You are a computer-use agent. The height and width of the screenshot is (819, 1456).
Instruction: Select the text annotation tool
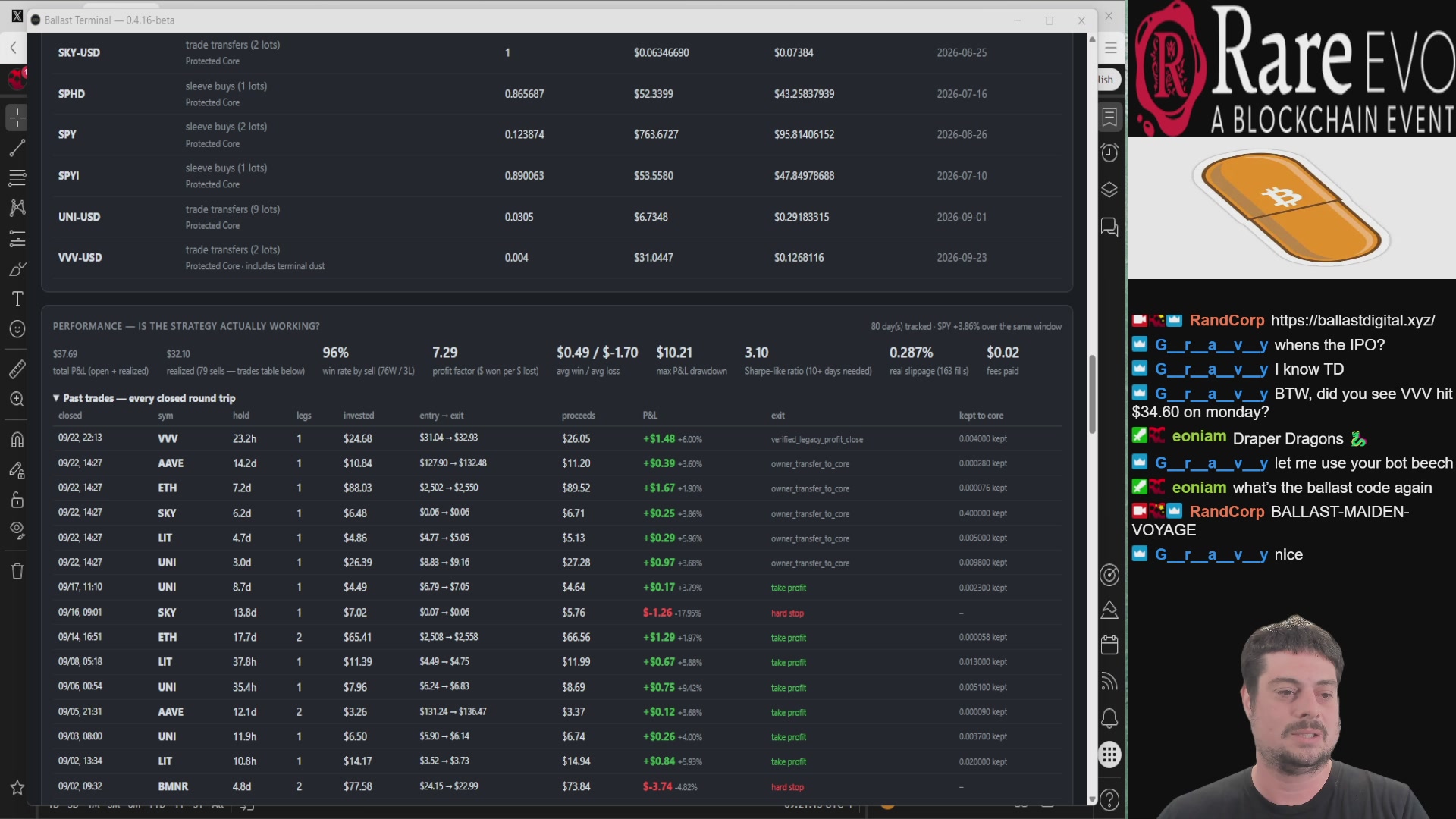(x=17, y=299)
